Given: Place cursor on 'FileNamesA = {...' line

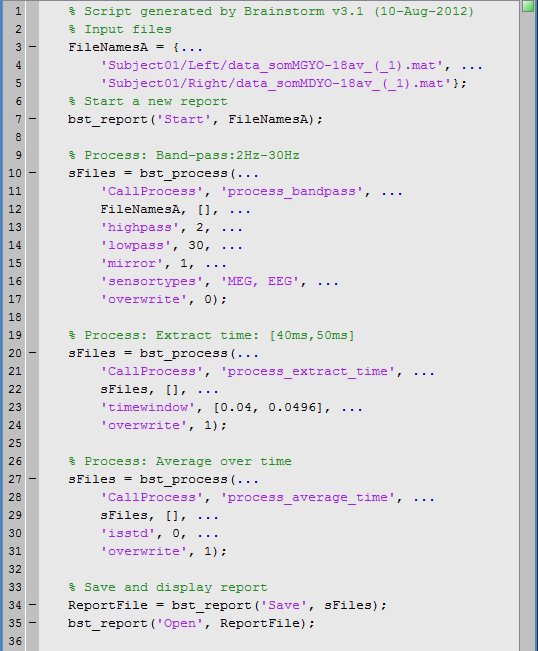Looking at the screenshot, I should click(136, 47).
